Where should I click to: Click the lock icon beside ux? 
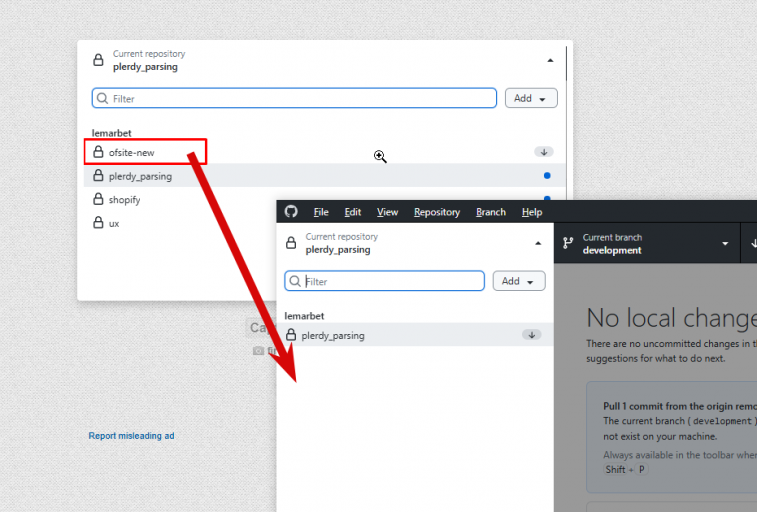click(x=98, y=222)
